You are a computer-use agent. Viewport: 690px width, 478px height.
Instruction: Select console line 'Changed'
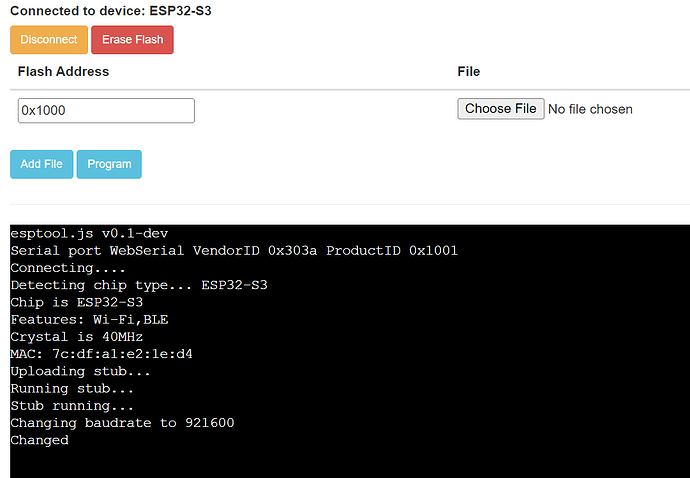click(x=40, y=440)
